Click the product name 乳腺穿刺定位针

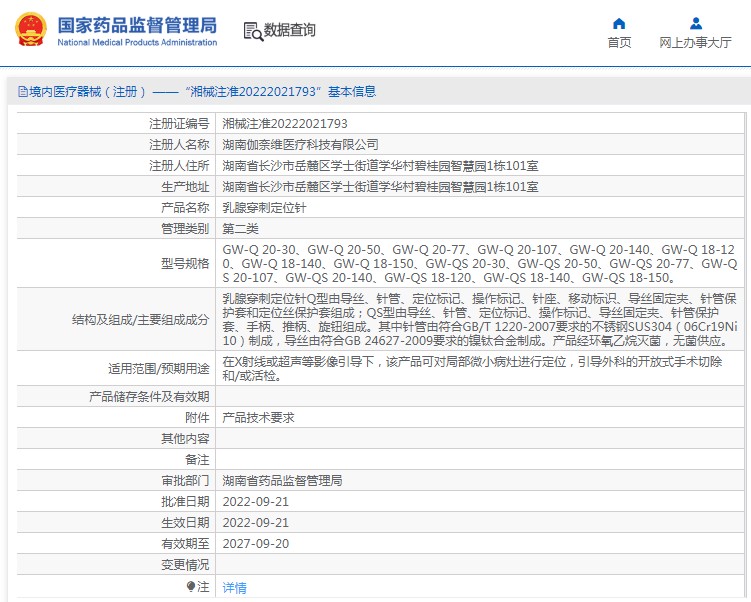(x=264, y=208)
